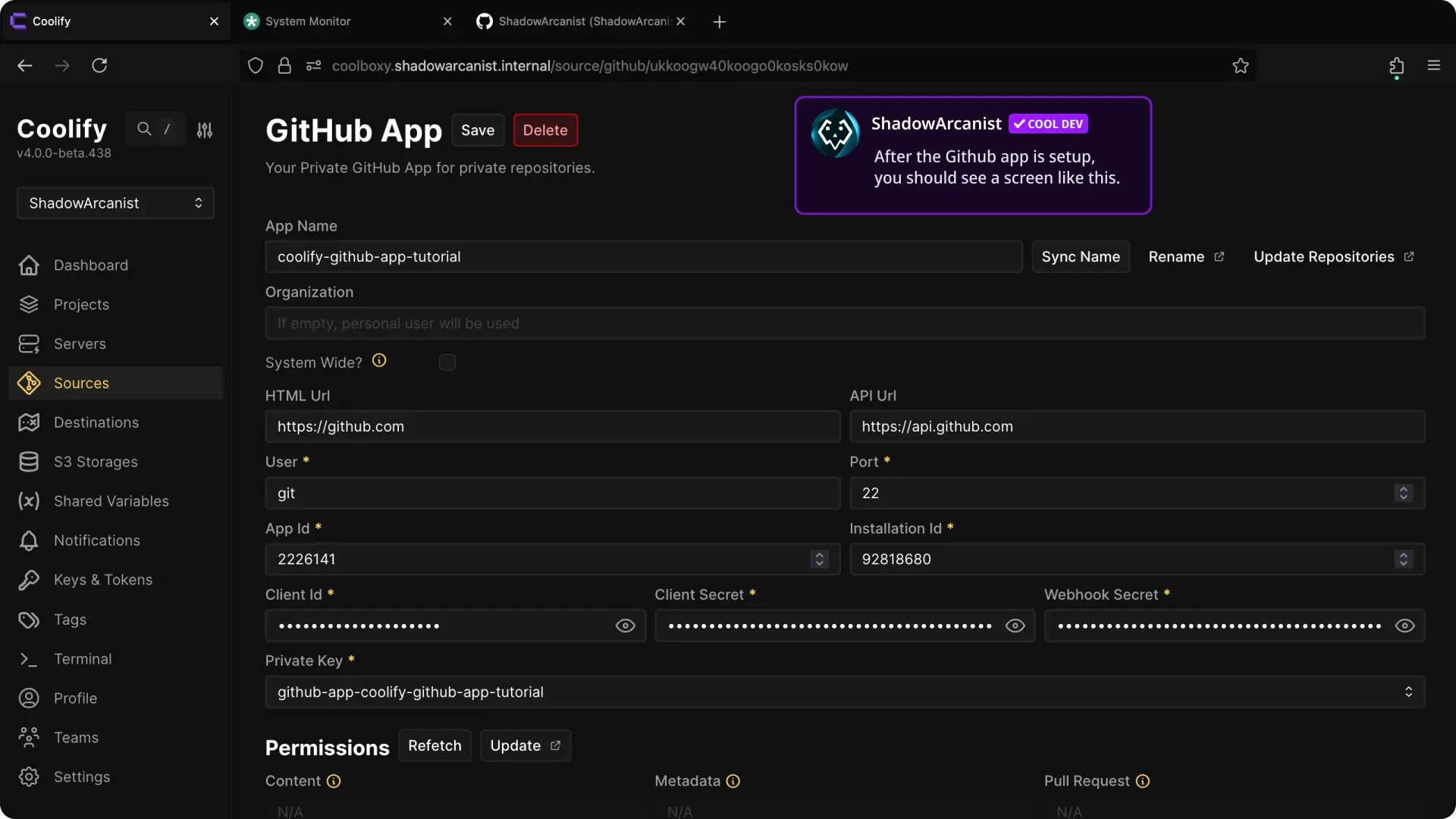Reveal the Client Id value
1456x819 pixels.
point(626,626)
